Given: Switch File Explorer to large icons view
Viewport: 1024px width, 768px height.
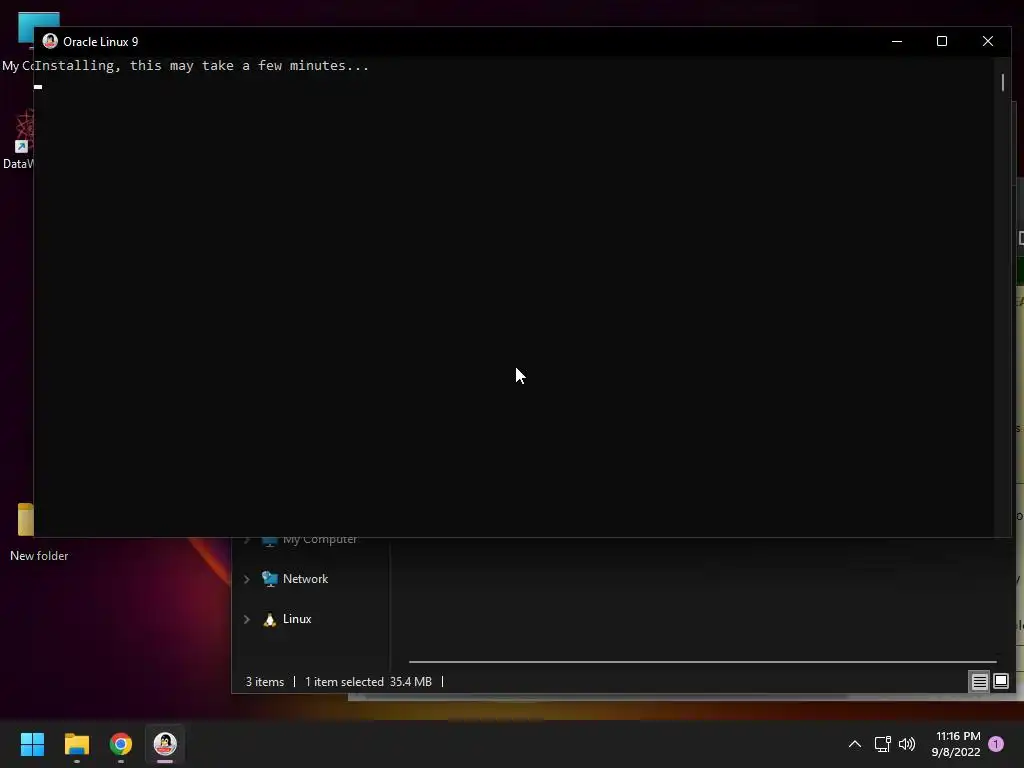Looking at the screenshot, I should pos(1000,682).
